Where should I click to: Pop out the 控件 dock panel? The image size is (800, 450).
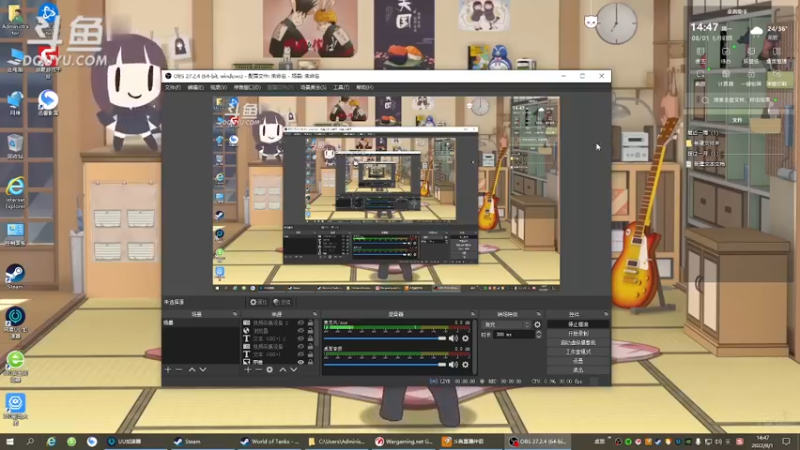pos(606,314)
